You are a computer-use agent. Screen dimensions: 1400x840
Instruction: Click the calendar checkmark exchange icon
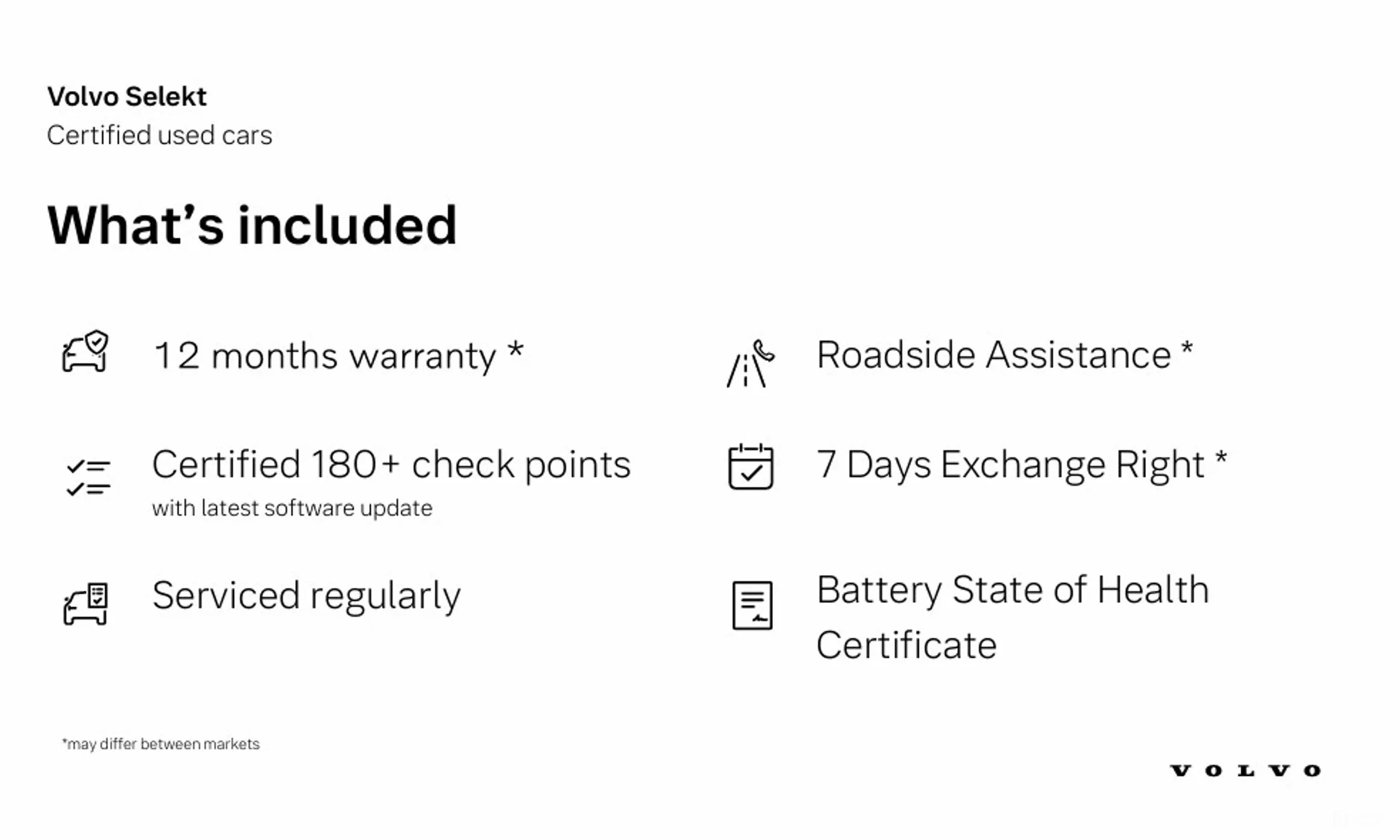click(x=751, y=466)
